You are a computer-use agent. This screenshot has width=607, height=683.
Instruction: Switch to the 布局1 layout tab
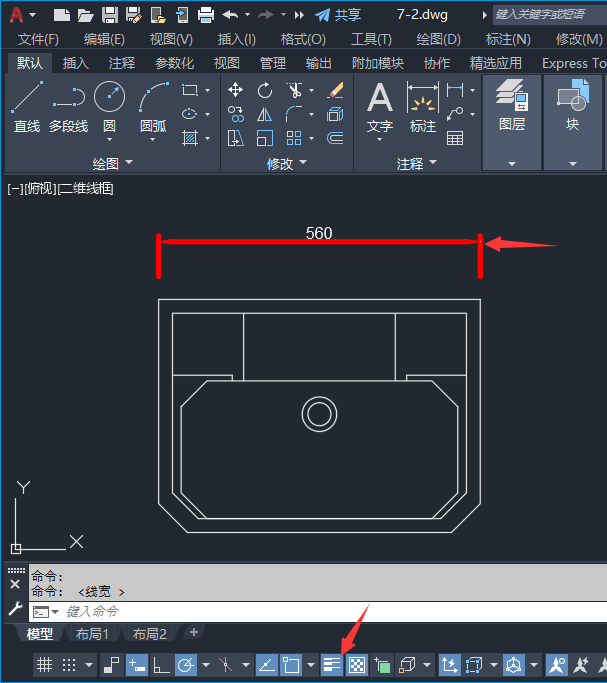coord(92,634)
